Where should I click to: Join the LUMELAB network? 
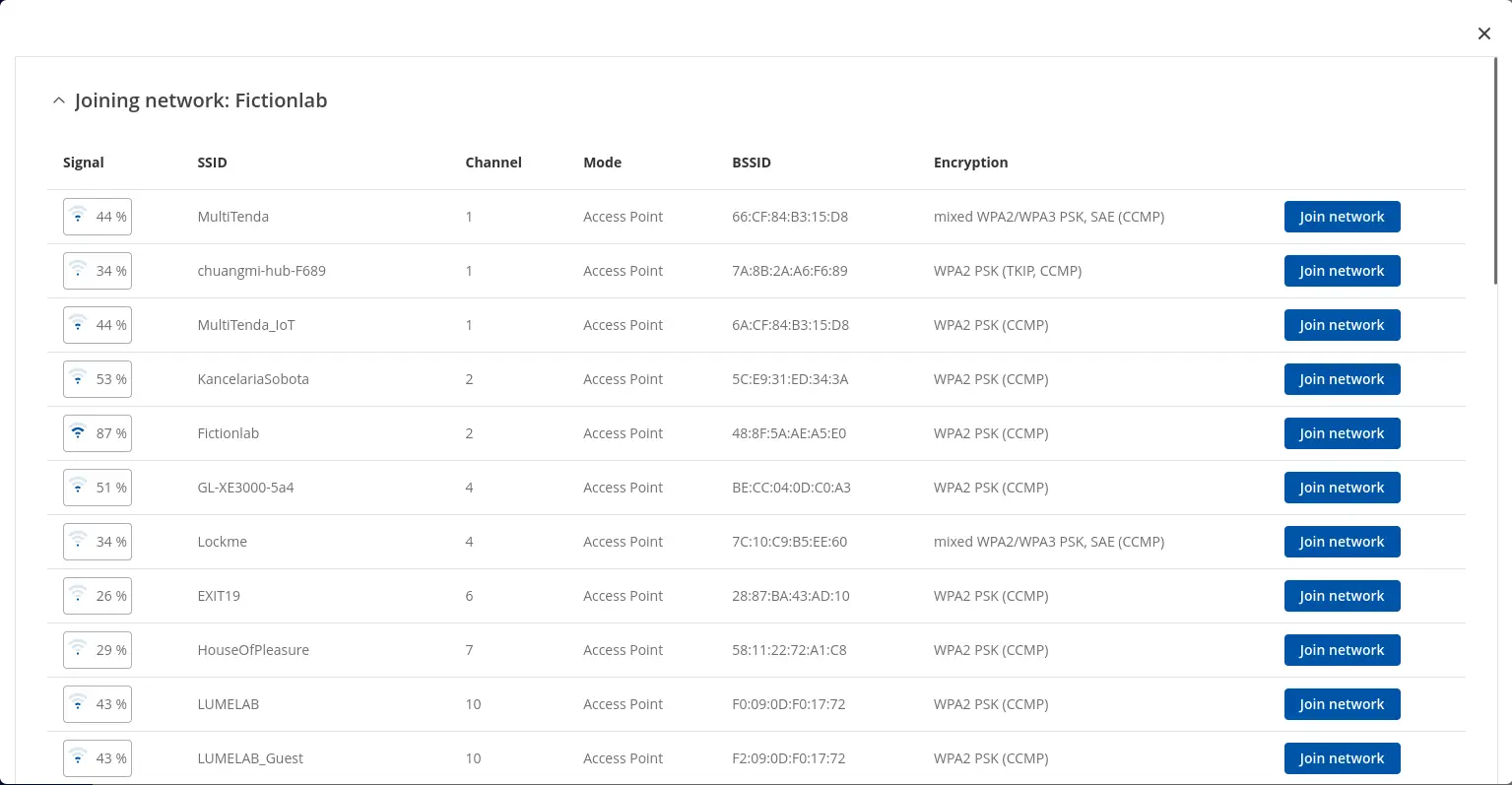coord(1341,704)
